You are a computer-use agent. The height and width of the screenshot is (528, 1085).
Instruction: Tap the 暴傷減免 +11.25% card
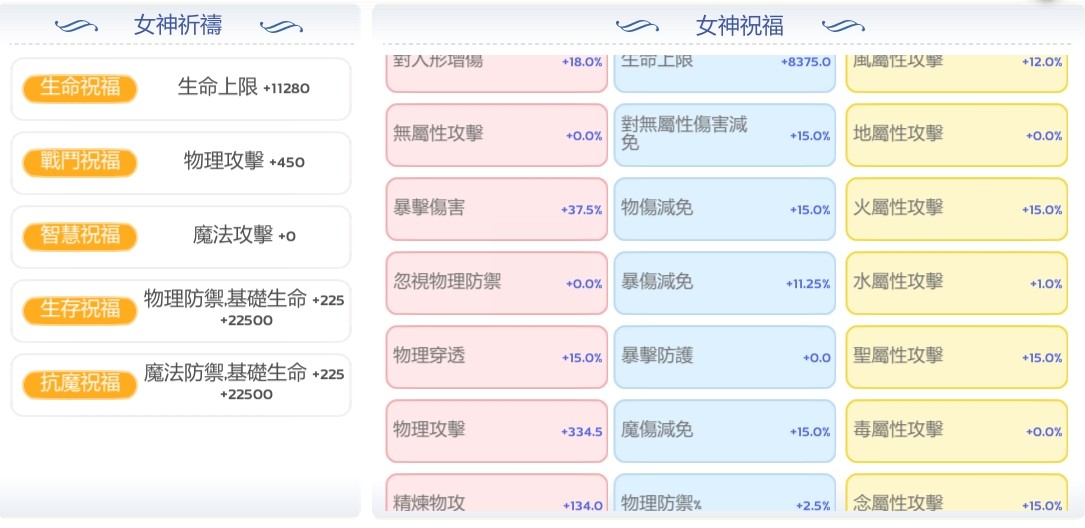click(x=724, y=283)
